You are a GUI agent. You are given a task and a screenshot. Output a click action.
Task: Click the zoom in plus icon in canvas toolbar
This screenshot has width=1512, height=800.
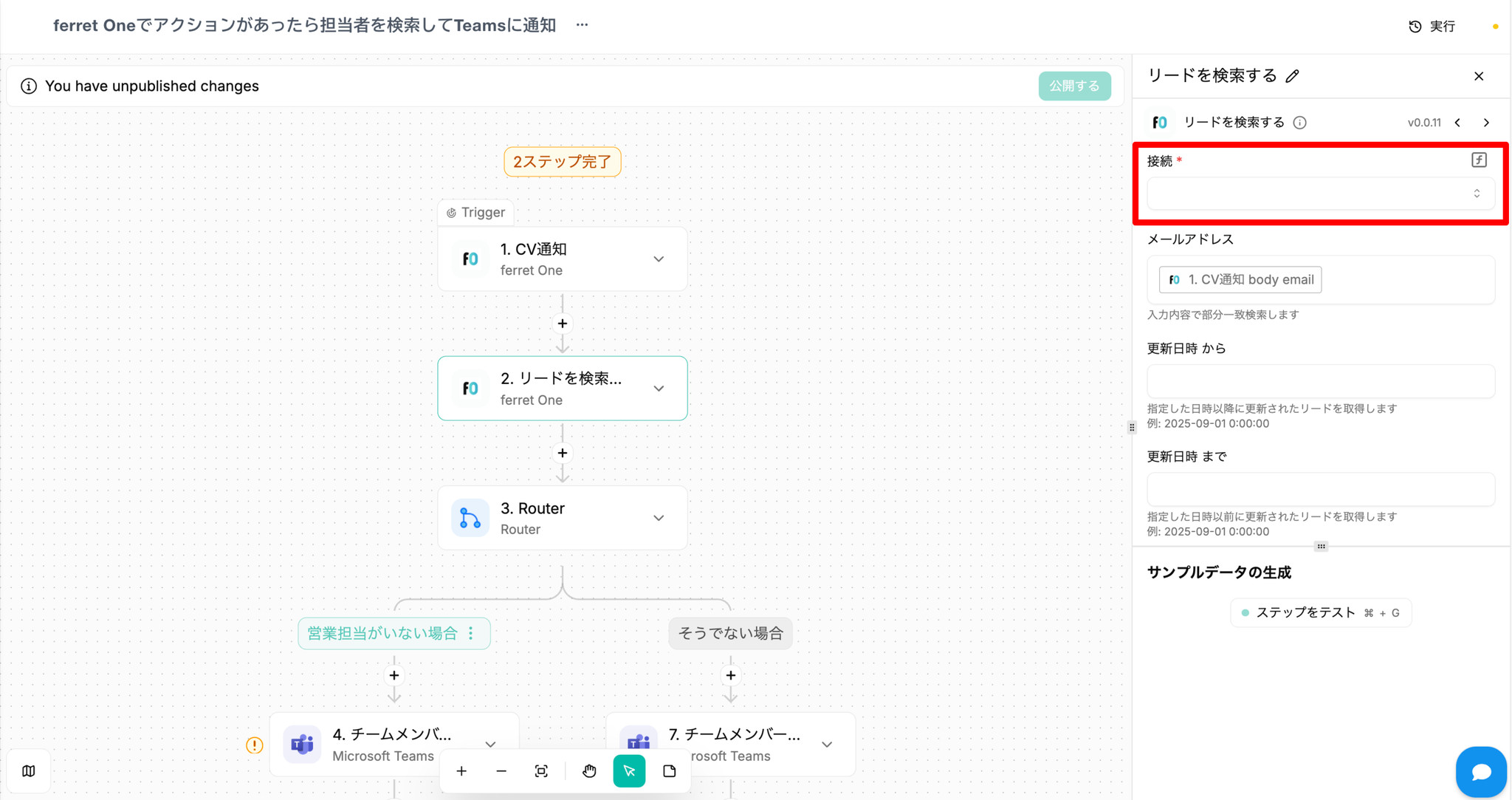(461, 771)
